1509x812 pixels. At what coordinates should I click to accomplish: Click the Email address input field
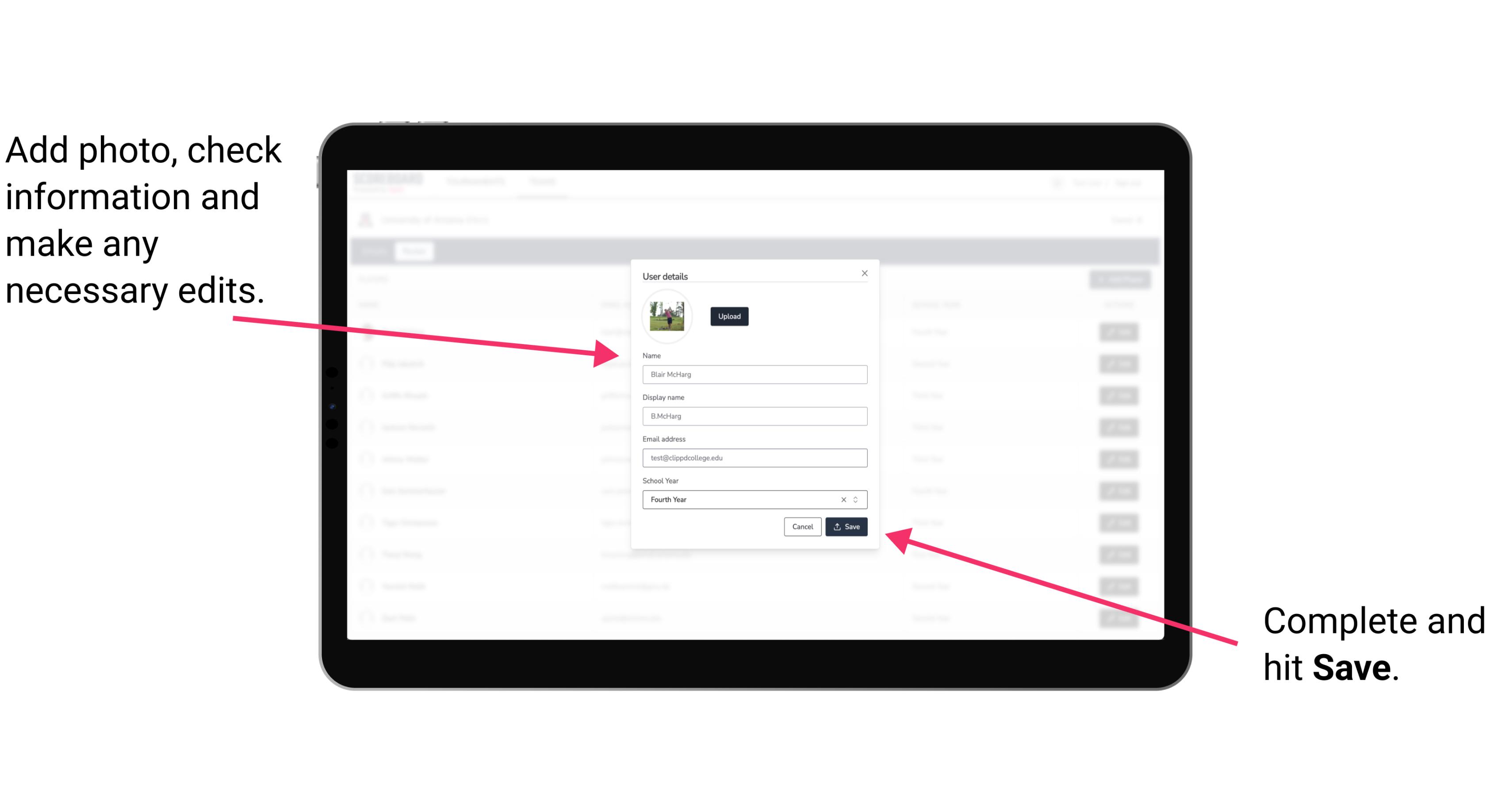point(754,458)
